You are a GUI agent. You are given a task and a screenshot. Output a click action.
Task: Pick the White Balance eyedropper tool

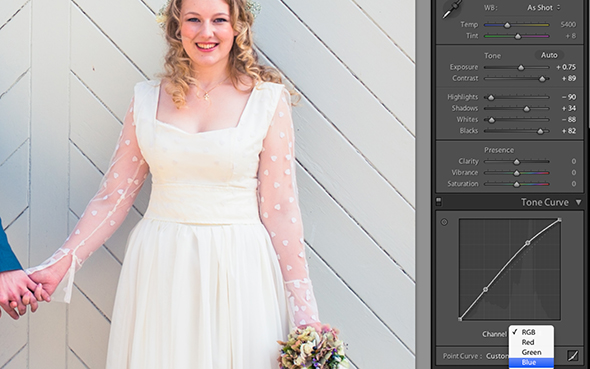(451, 9)
